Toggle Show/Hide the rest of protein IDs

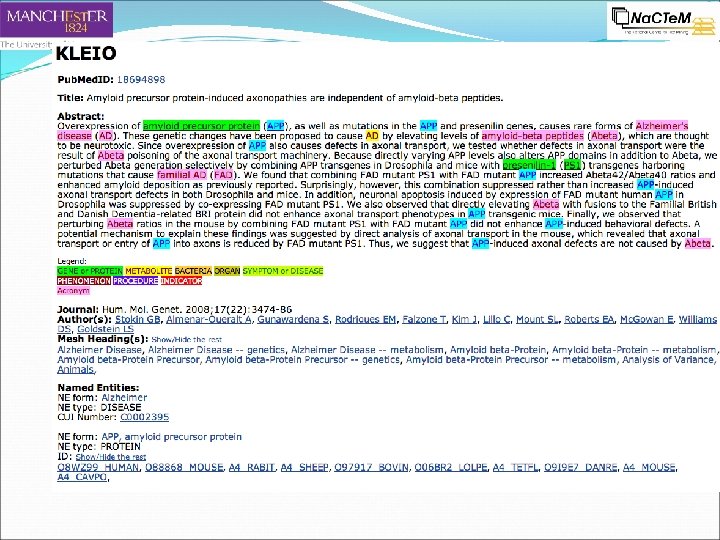pyautogui.click(x=111, y=457)
